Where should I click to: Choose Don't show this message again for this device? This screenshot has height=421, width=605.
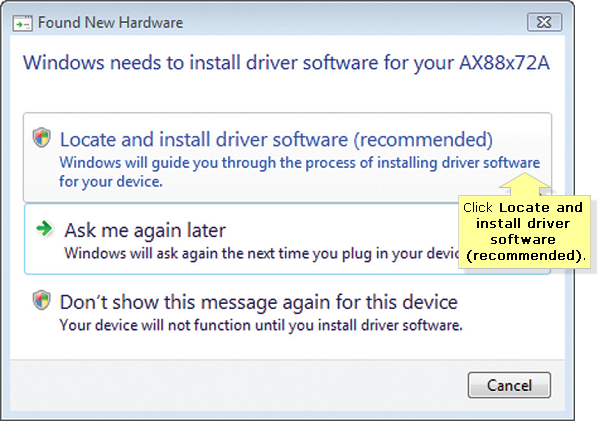287,313
